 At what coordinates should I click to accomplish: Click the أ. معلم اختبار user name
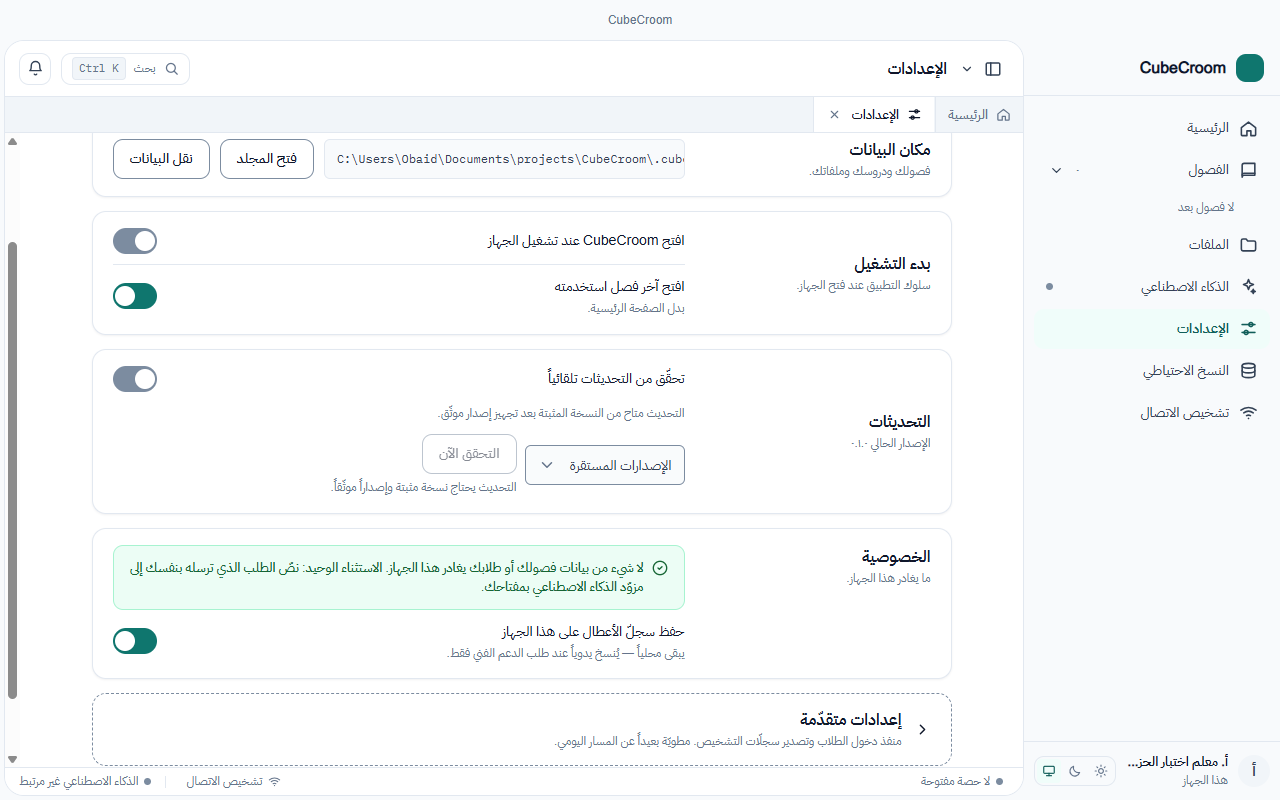(1177, 762)
